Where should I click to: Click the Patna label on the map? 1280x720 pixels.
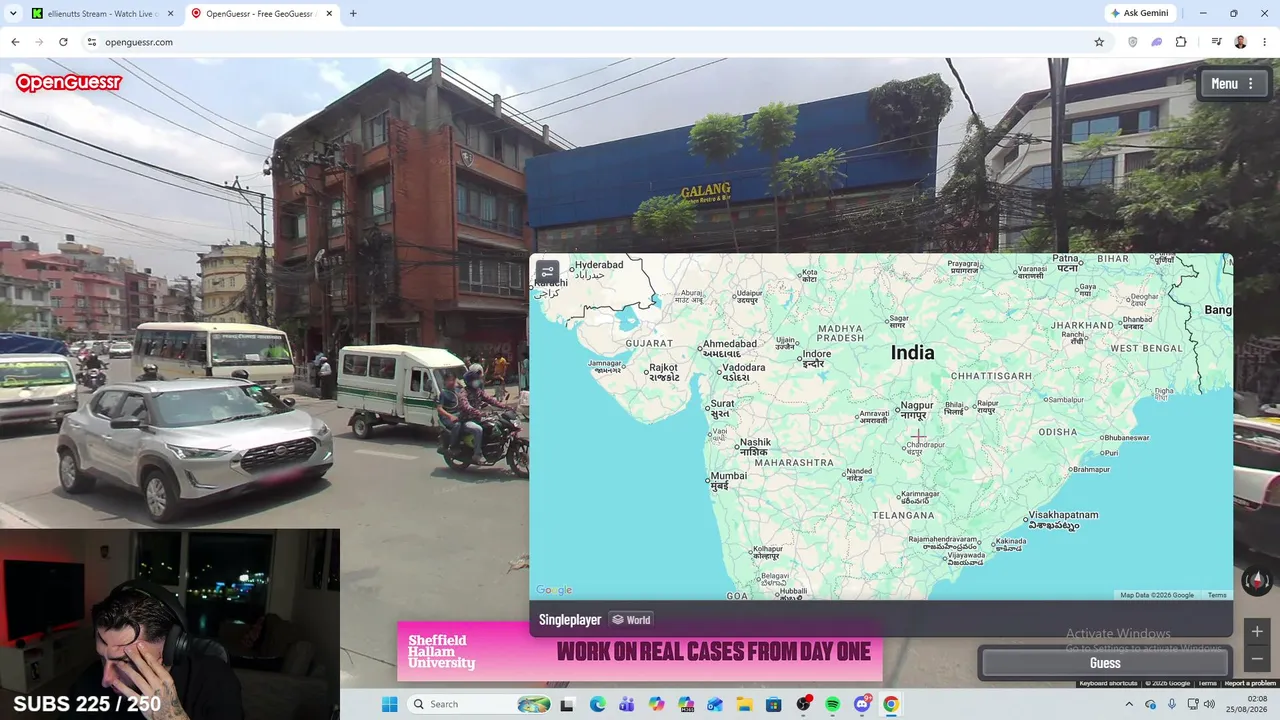pyautogui.click(x=1066, y=263)
